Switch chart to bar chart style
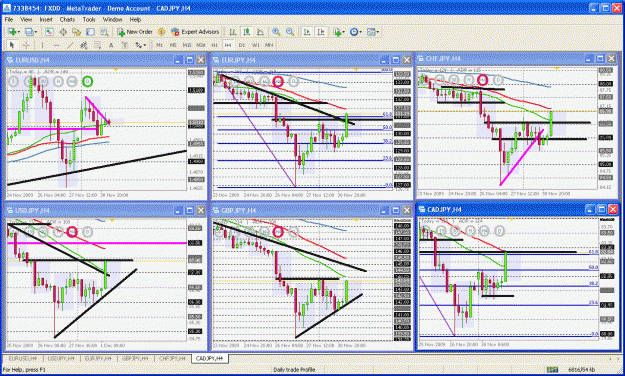 click(x=233, y=32)
